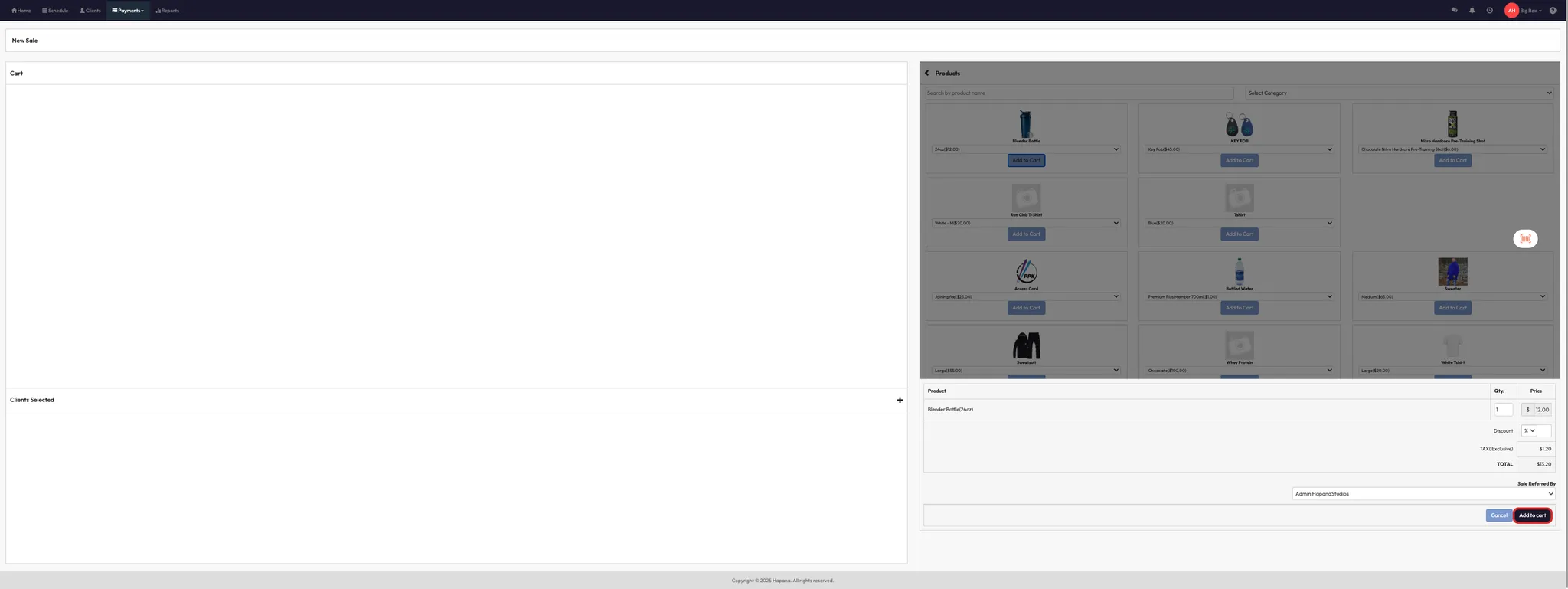1568x589 pixels.
Task: Open the discount type % dropdown
Action: click(1529, 431)
